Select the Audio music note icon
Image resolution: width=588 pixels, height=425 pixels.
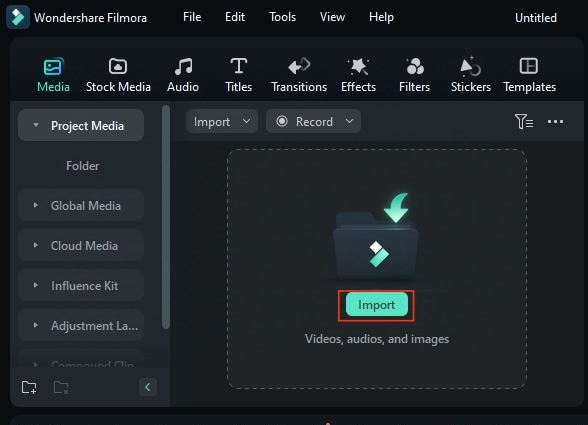[183, 67]
